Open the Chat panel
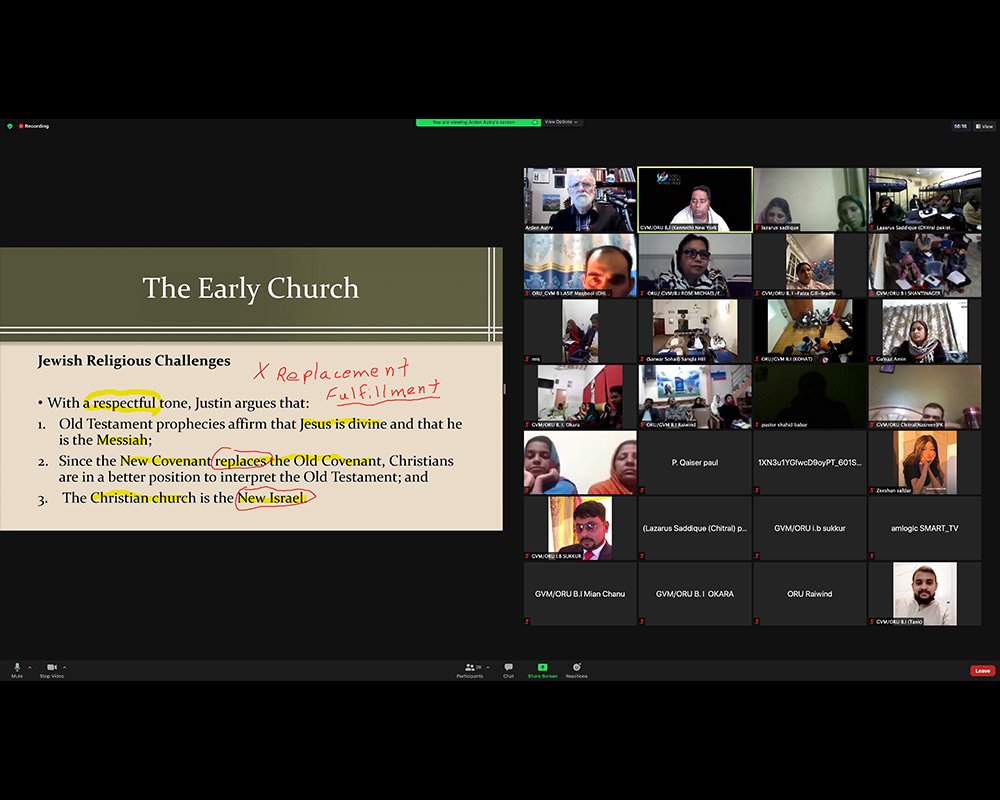 pos(508,669)
